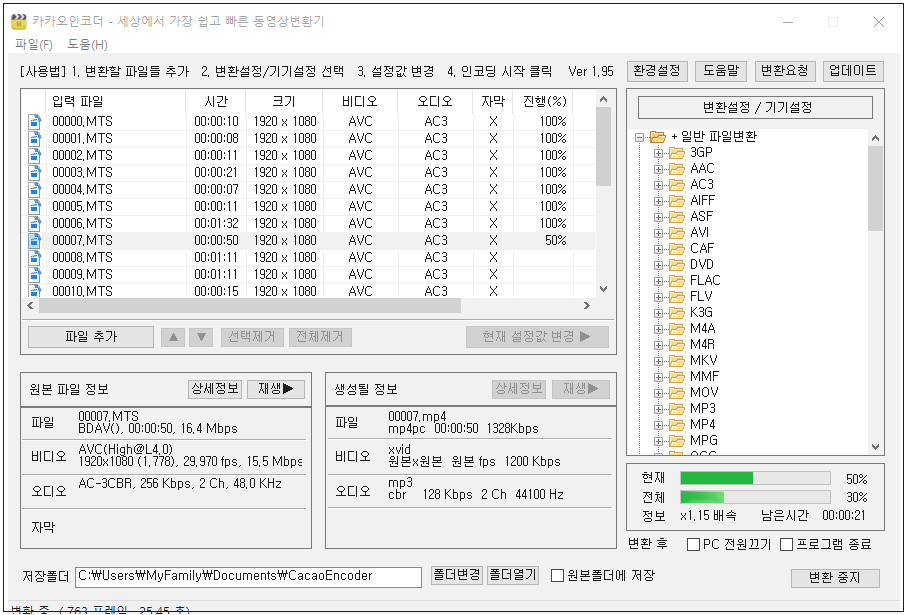Click the AAC folder icon
The image size is (907, 615).
[677, 169]
